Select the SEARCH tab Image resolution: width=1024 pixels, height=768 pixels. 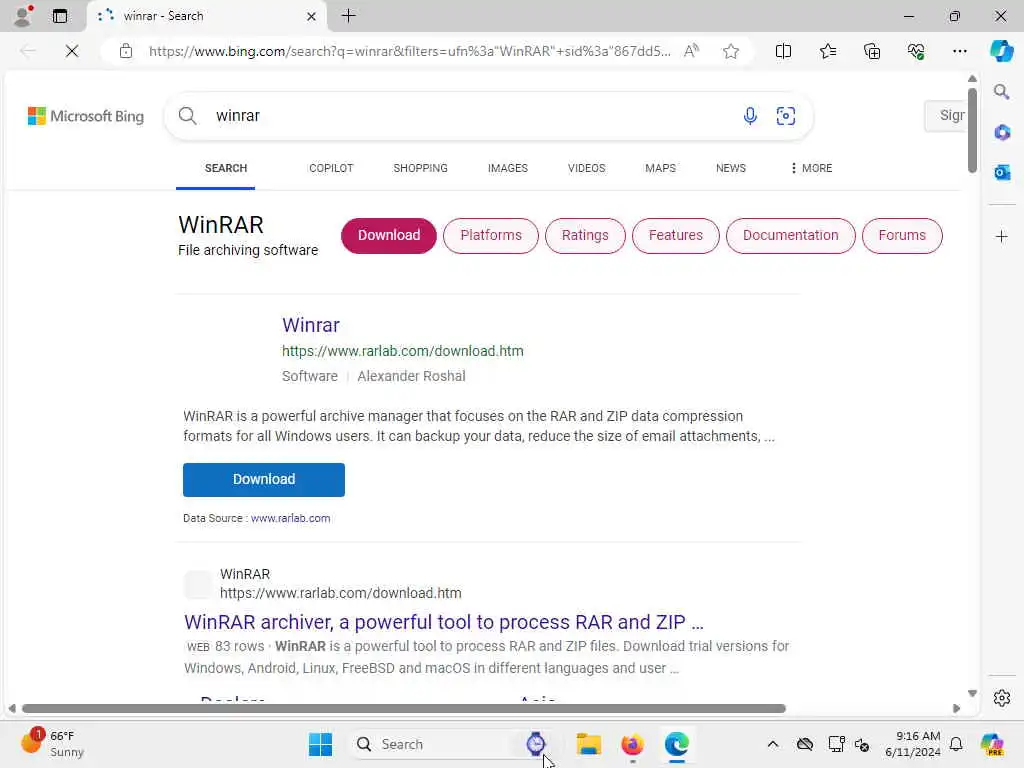point(226,168)
